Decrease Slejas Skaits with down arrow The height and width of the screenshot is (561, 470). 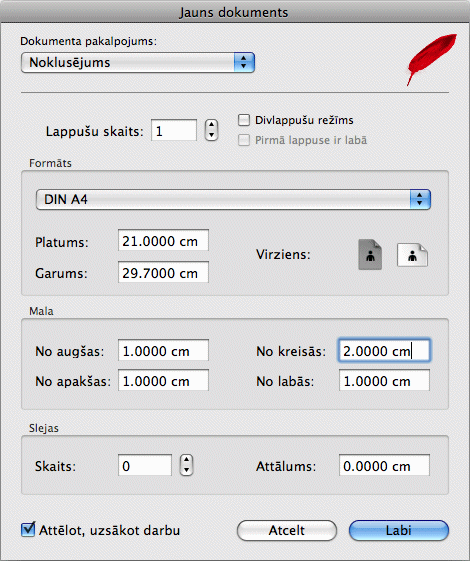(x=186, y=470)
